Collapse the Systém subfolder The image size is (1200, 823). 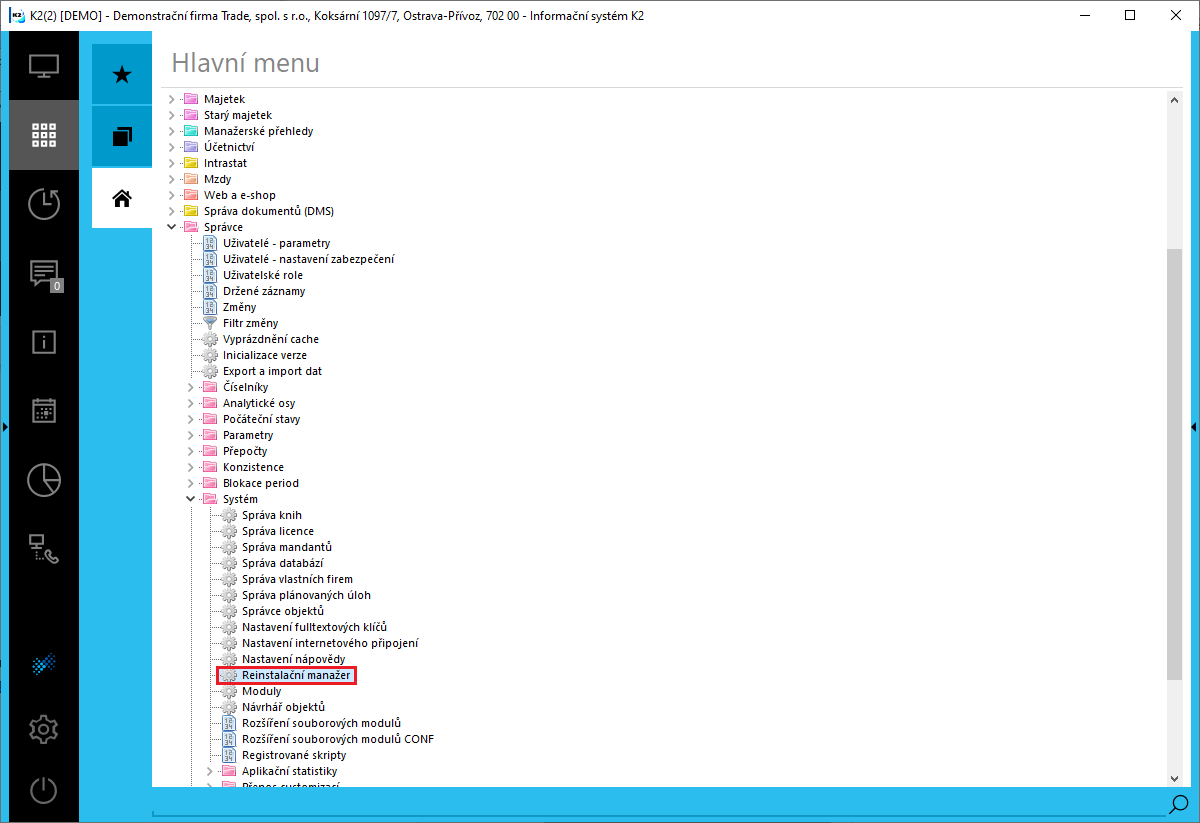190,499
